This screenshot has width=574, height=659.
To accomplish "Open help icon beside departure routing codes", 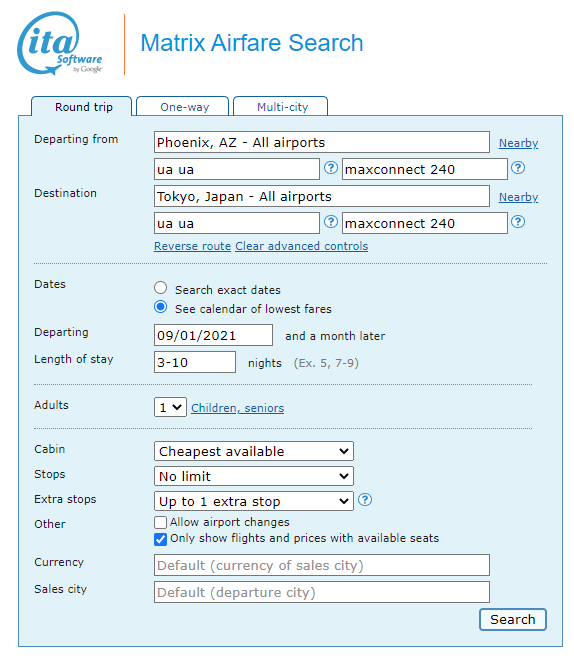I will click(x=331, y=168).
